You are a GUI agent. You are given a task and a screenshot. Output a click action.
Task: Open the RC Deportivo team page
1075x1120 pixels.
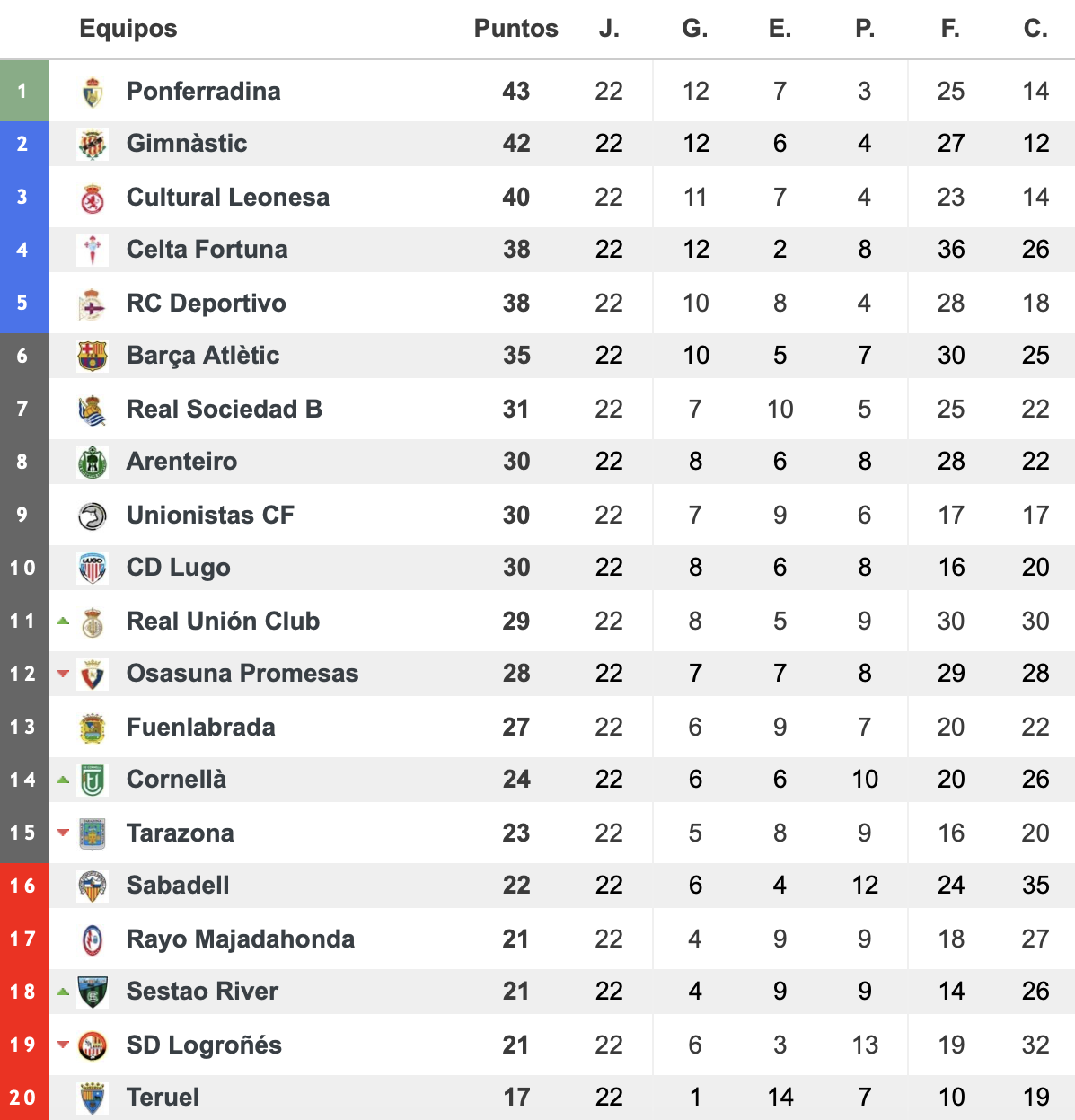click(x=207, y=304)
